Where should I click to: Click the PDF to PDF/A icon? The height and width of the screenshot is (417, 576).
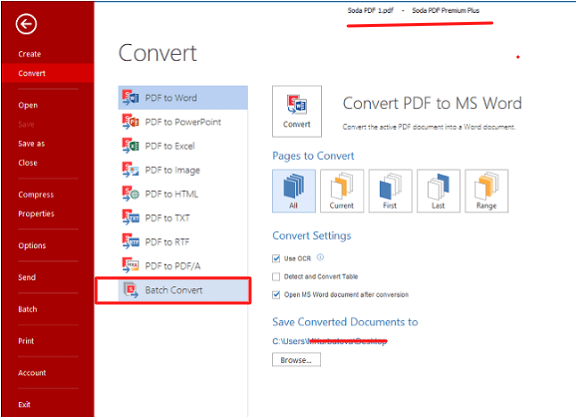click(130, 266)
